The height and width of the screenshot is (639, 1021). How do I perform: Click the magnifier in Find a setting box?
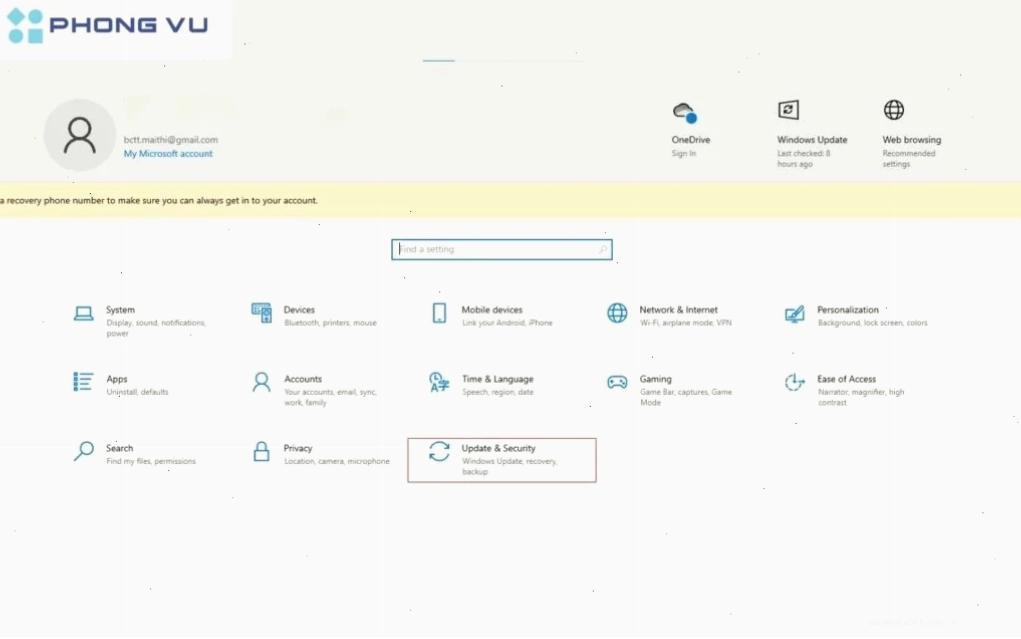[603, 249]
